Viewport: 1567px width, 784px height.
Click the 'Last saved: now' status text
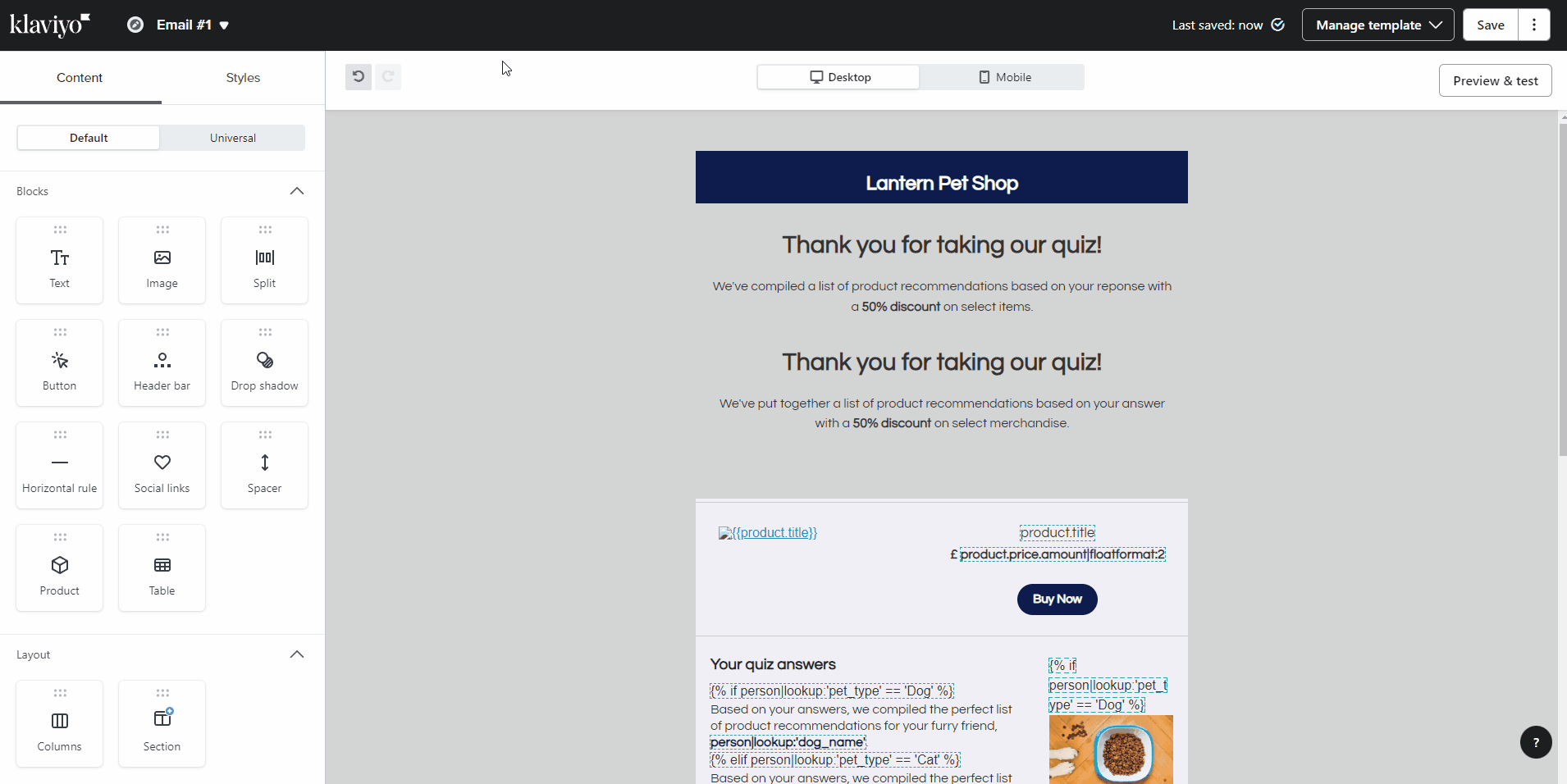(x=1218, y=25)
